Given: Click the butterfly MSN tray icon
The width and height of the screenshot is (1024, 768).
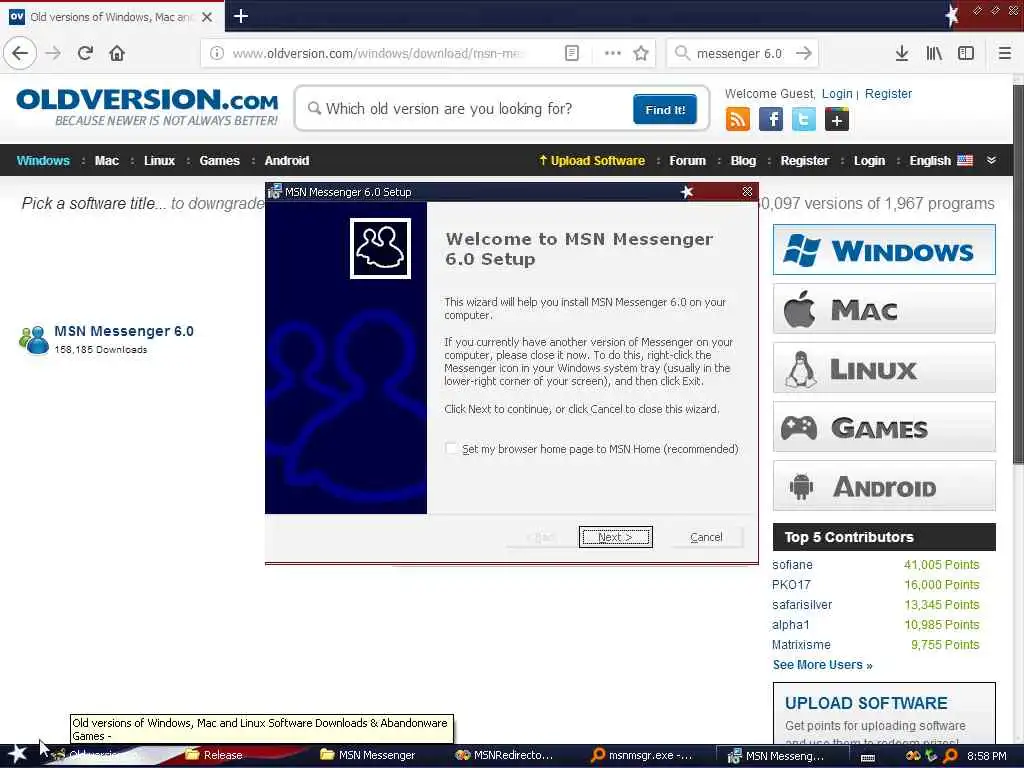Looking at the screenshot, I should click(x=912, y=756).
